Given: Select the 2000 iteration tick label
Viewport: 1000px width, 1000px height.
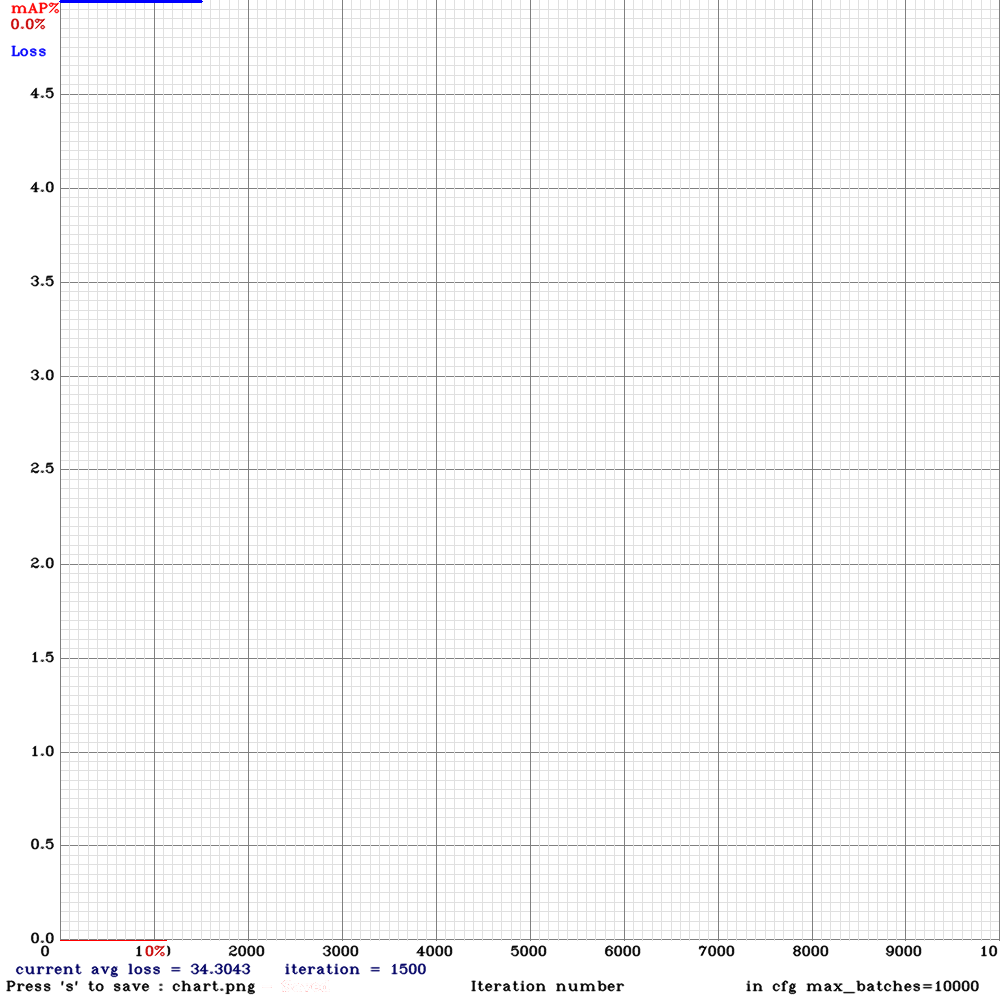Looking at the screenshot, I should [247, 950].
